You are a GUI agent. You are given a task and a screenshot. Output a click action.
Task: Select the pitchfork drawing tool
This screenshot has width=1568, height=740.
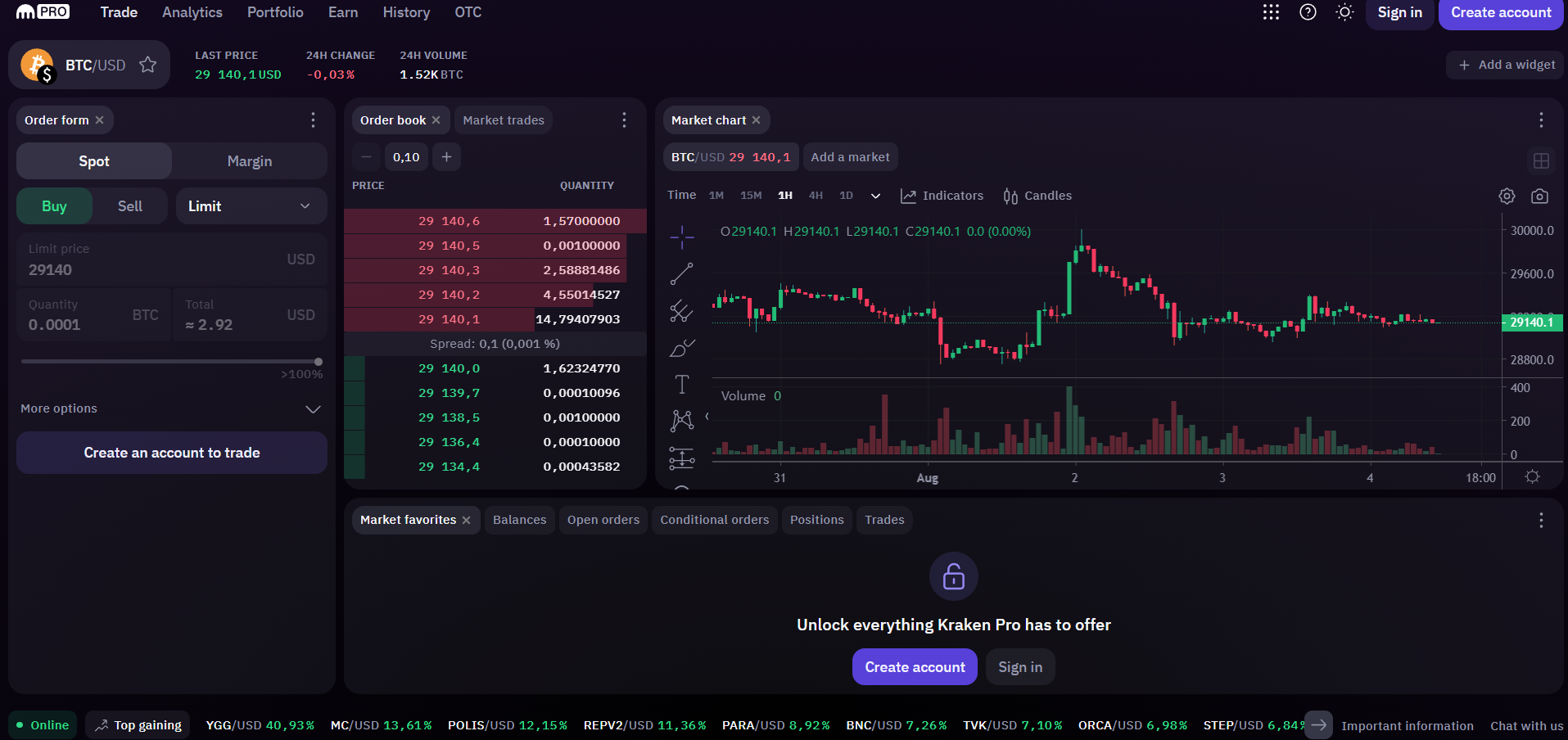[x=681, y=311]
